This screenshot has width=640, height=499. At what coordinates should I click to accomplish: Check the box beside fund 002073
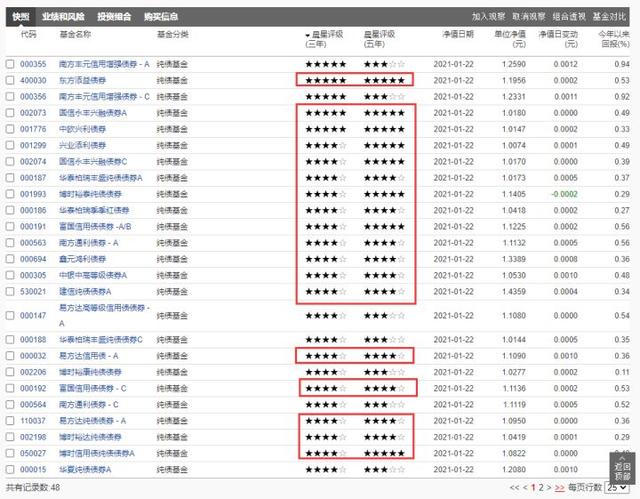click(10, 113)
